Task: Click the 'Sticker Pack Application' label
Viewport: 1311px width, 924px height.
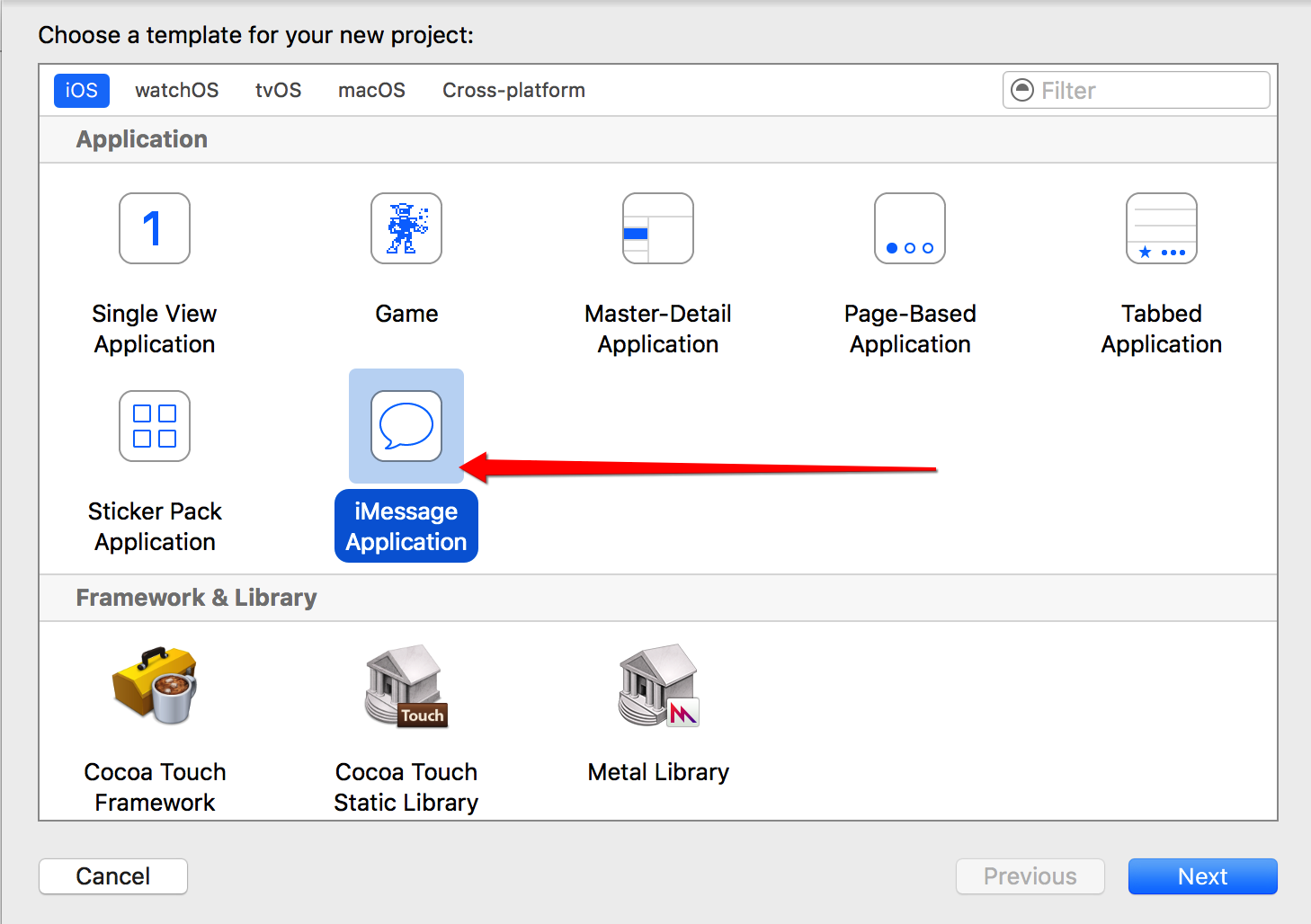Action: [155, 527]
